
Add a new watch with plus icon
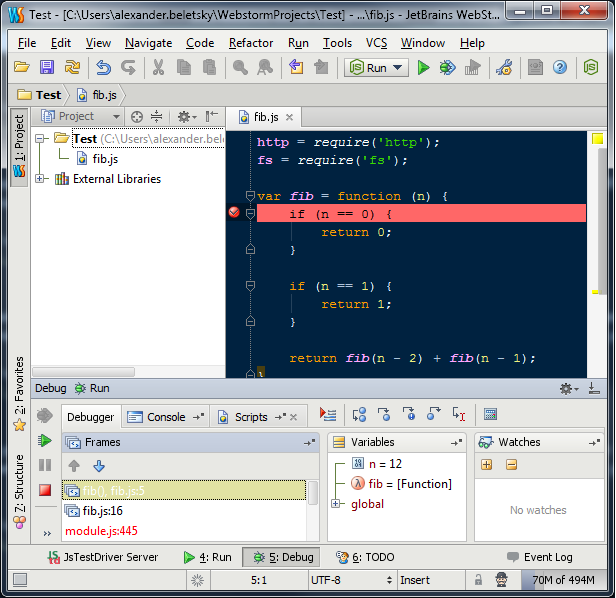(487, 465)
